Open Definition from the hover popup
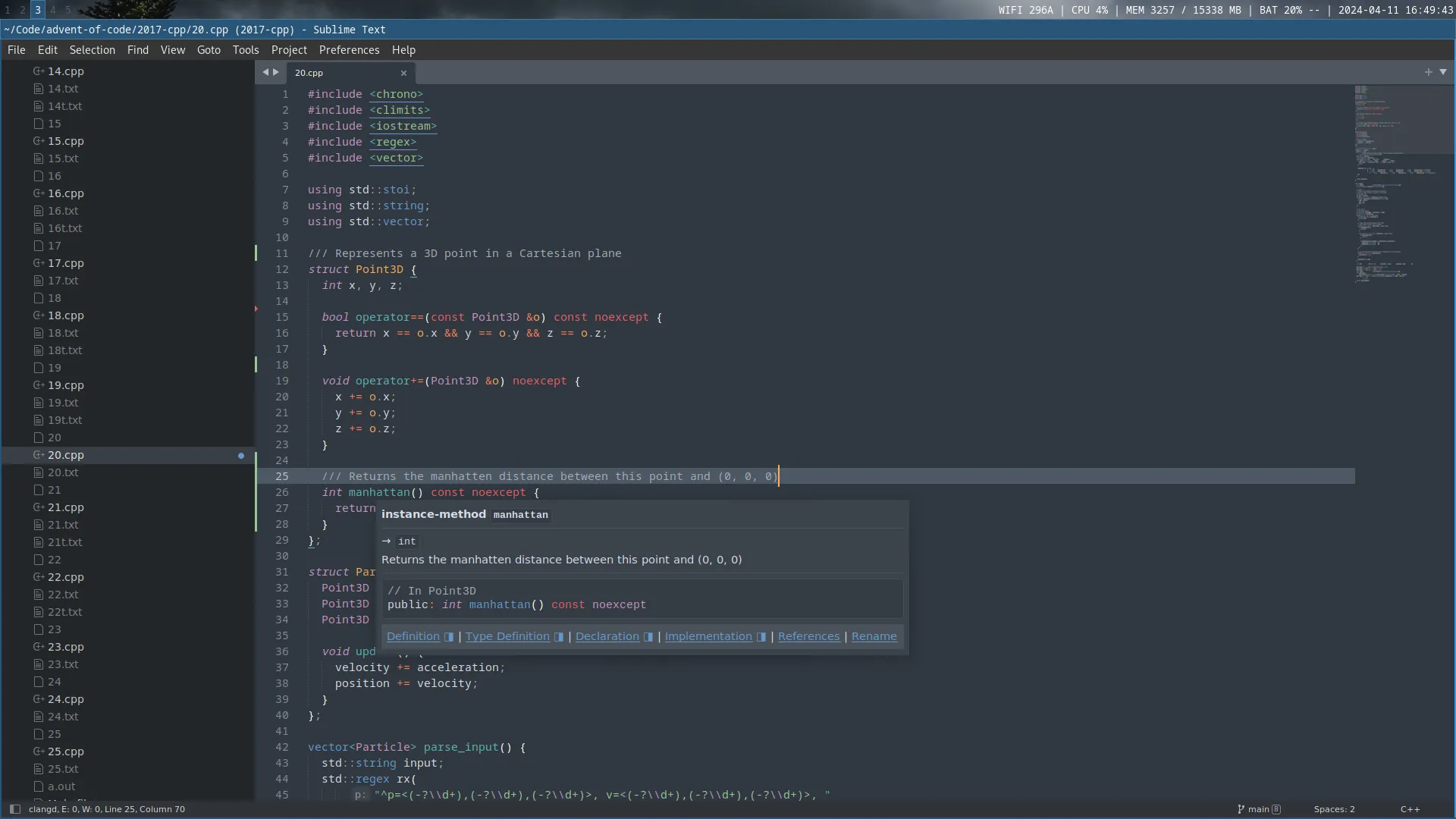 (x=413, y=636)
